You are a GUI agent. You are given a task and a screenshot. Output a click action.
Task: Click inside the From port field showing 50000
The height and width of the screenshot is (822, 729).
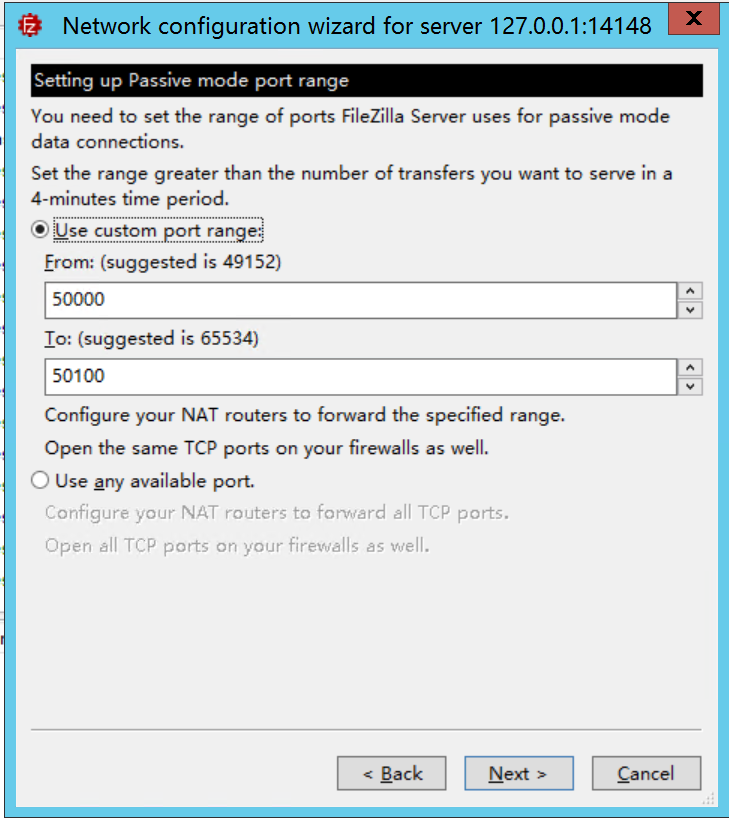tap(361, 300)
